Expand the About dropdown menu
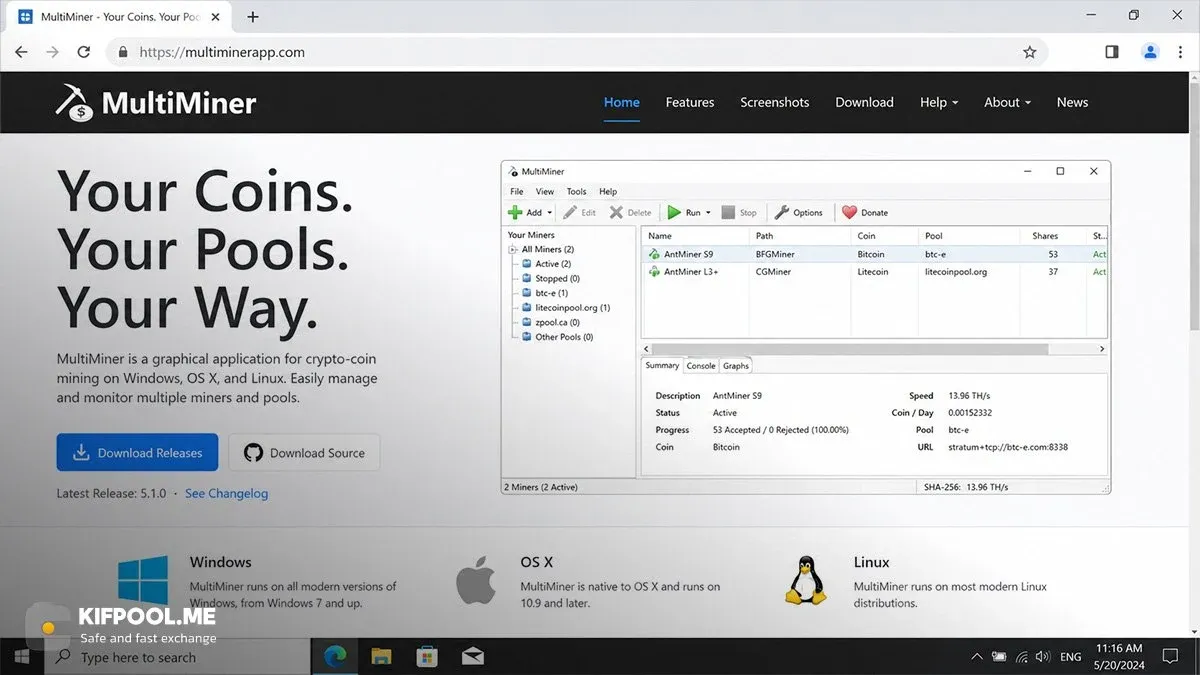The width and height of the screenshot is (1200, 675). coord(1007,102)
